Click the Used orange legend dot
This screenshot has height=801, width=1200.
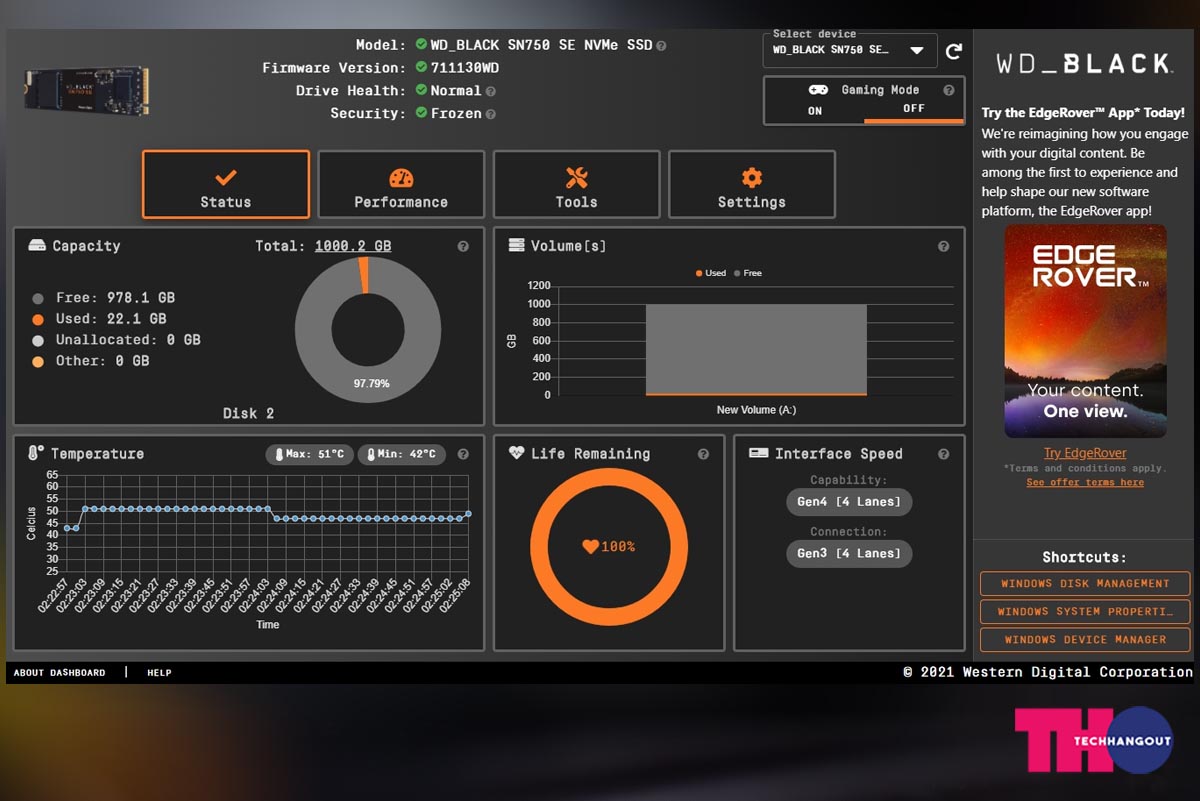pos(38,319)
